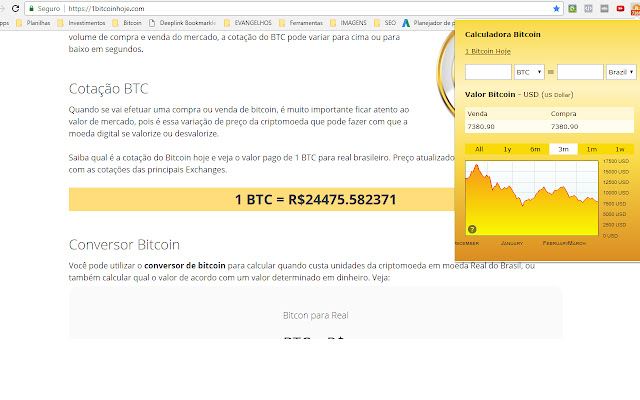Open the Ferramentas bookmark folder
This screenshot has width=640, height=400.
pos(301,23)
